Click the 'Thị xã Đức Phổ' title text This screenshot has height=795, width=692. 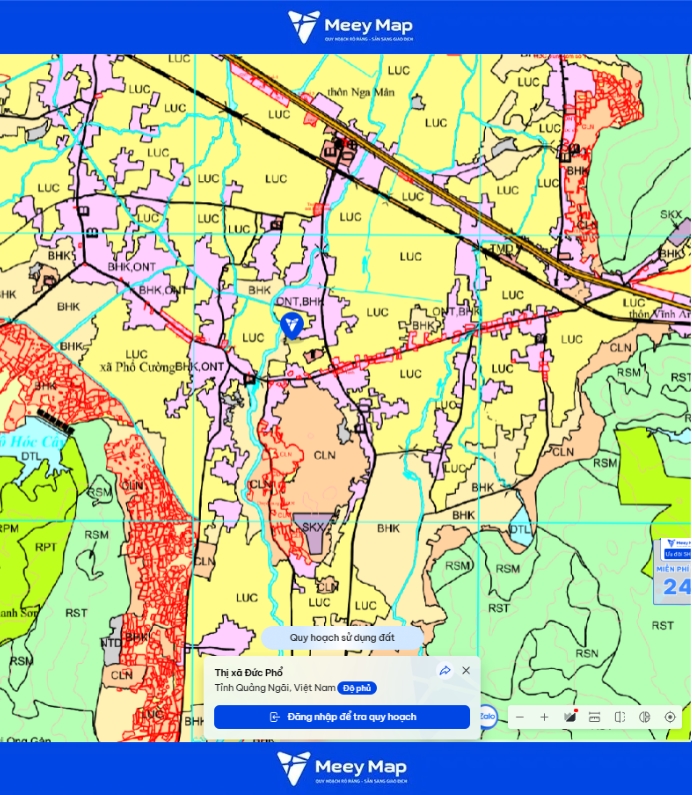point(248,672)
